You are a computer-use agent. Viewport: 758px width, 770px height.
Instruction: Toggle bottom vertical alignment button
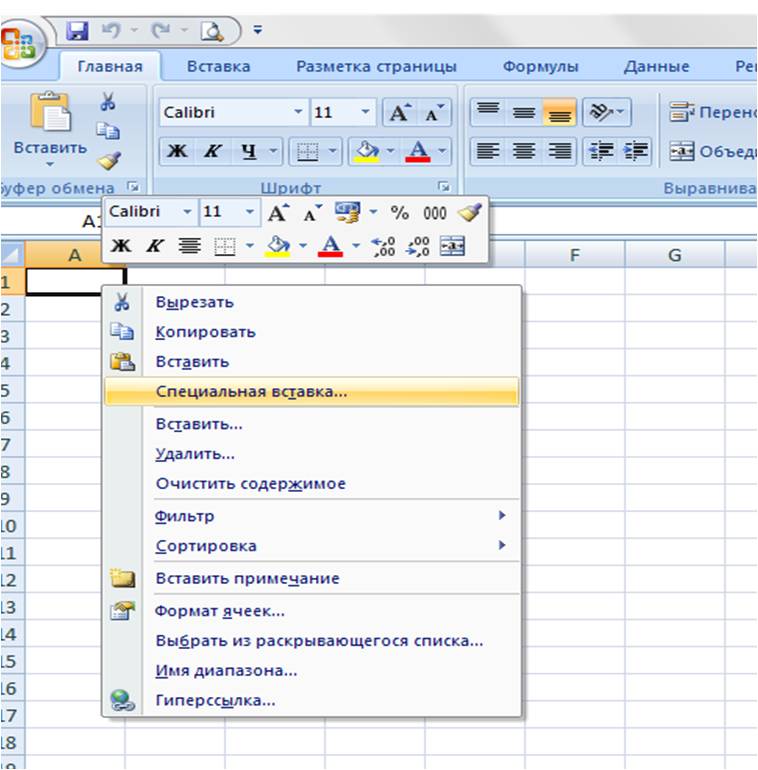[559, 112]
